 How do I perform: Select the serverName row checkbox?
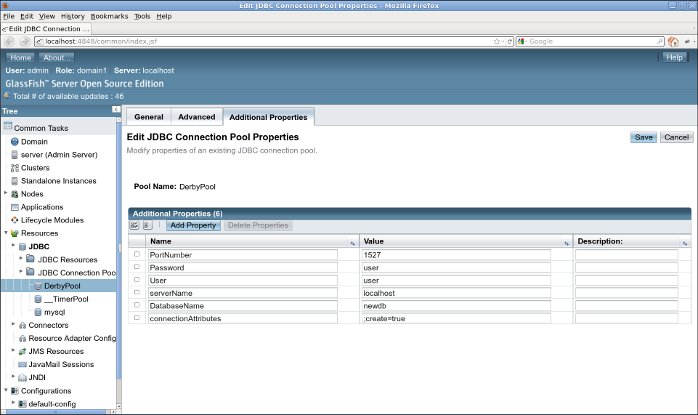pyautogui.click(x=137, y=293)
